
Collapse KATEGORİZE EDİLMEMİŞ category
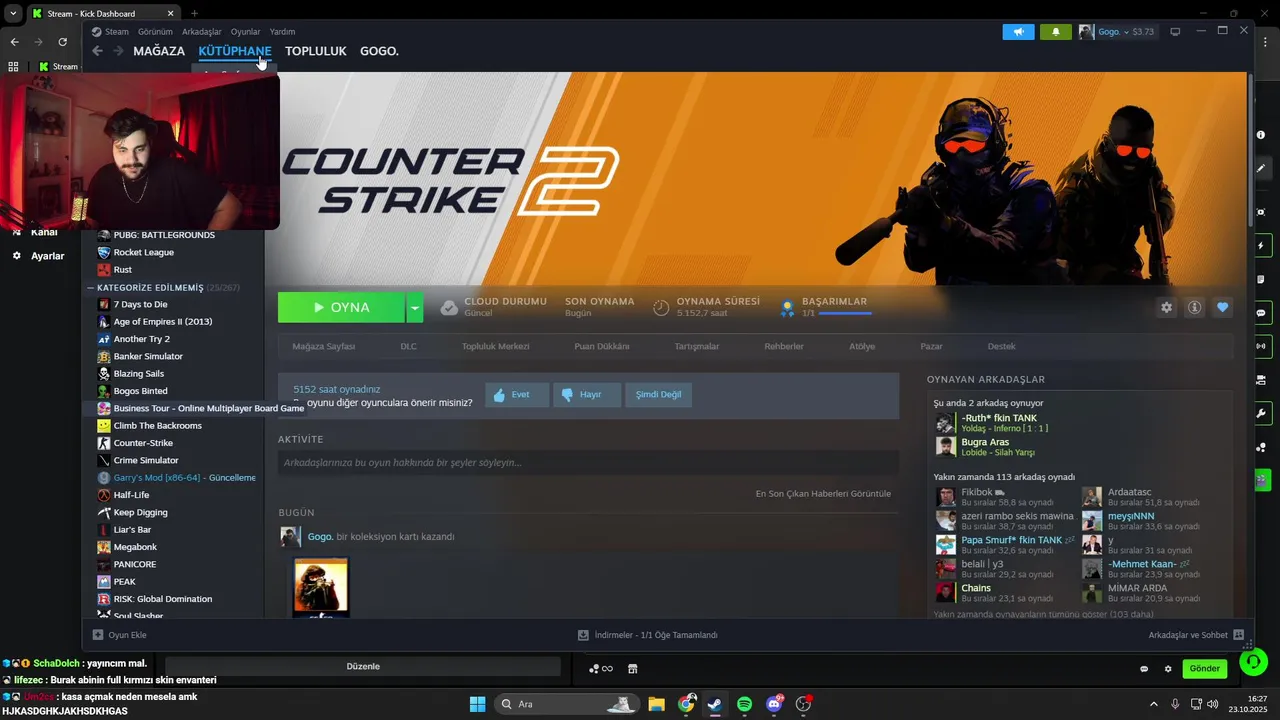click(x=90, y=287)
